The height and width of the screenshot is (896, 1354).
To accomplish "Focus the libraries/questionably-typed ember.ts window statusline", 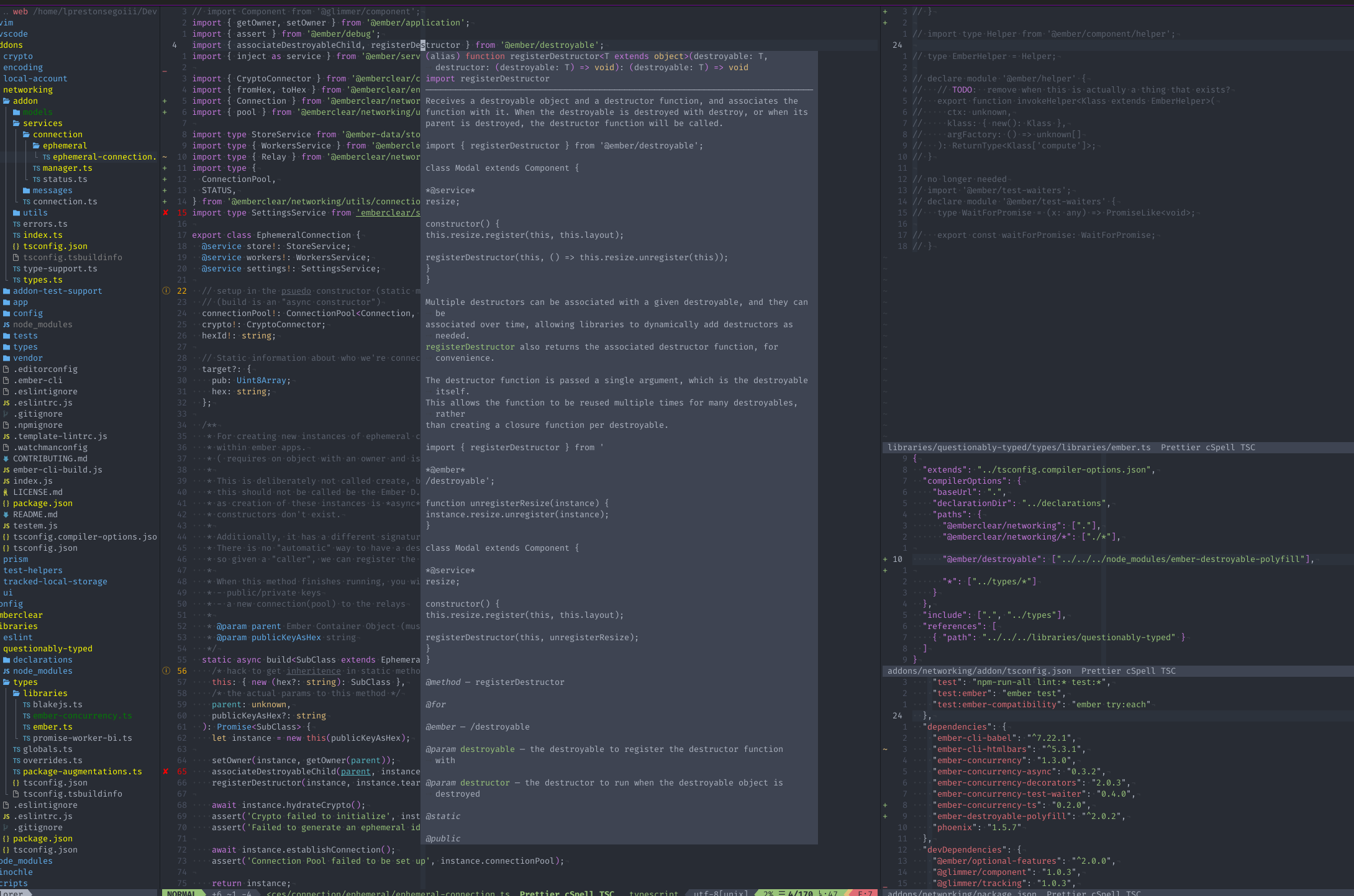I will click(x=1019, y=448).
